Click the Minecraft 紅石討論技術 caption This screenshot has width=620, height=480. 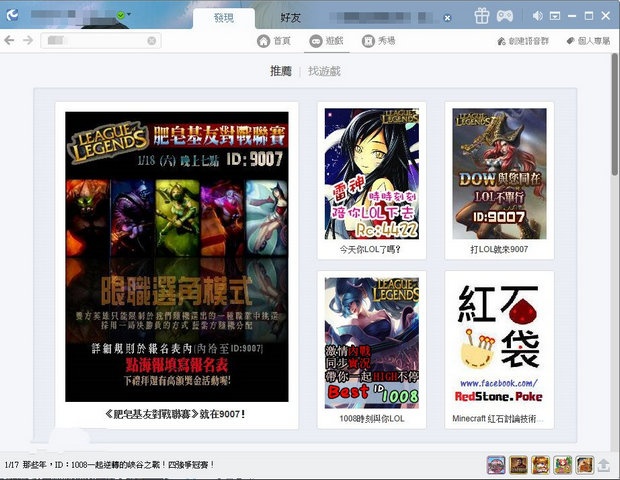point(498,419)
